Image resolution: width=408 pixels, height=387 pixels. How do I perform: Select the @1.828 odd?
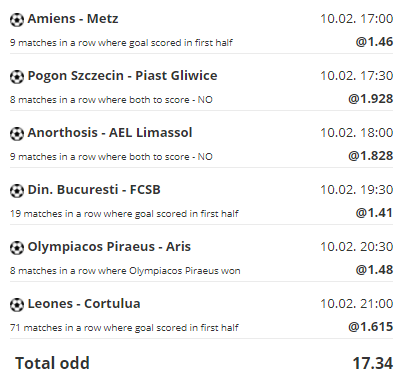pos(371,156)
